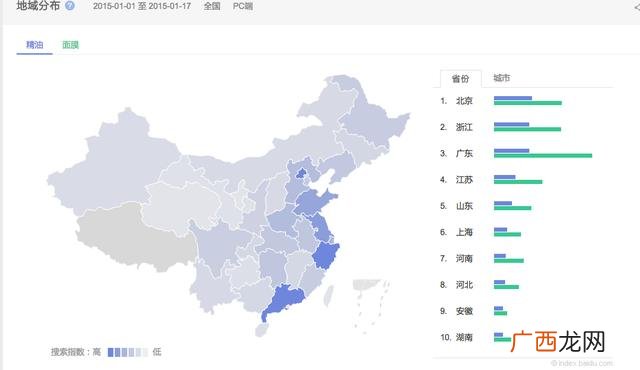Click the green bar for 广东

[543, 155]
